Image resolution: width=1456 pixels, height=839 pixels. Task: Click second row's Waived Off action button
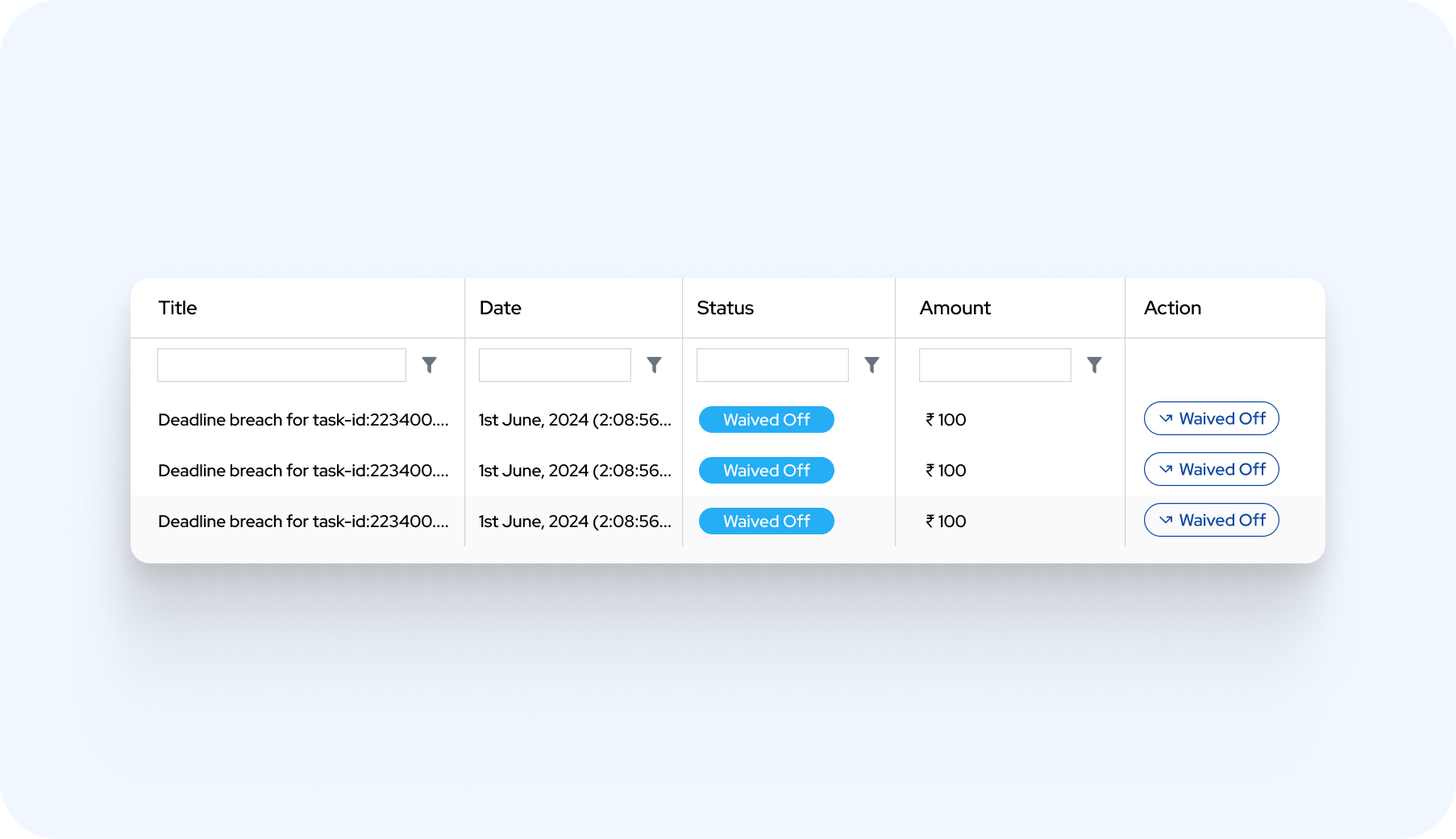tap(1211, 469)
